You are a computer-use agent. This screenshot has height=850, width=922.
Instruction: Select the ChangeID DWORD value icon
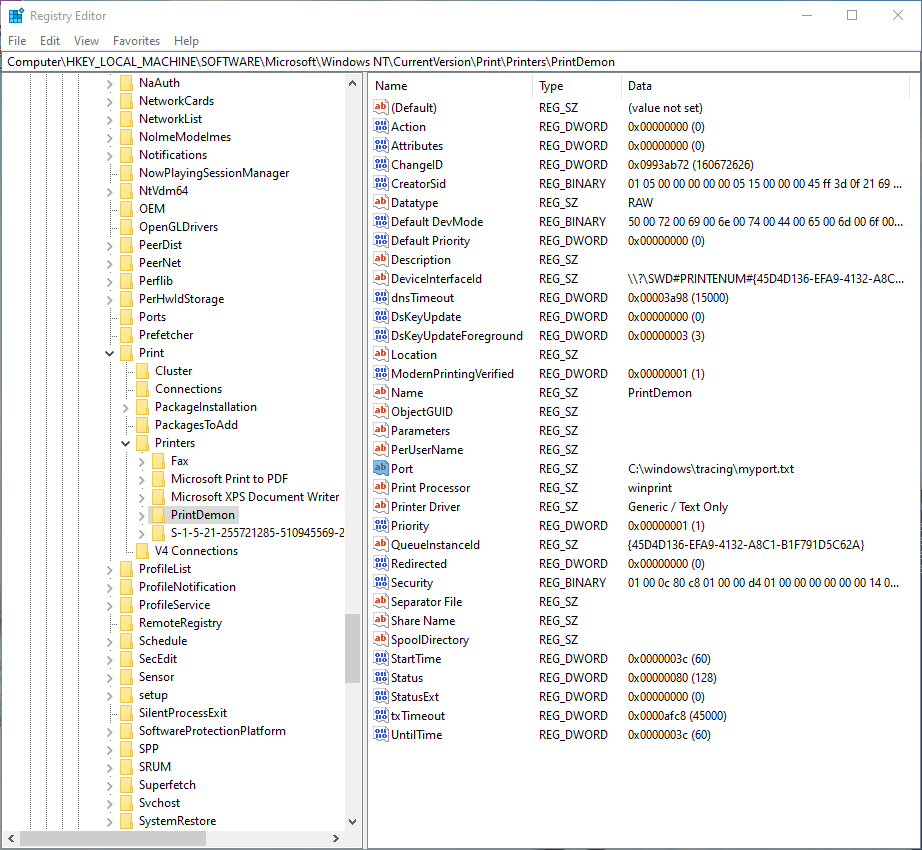click(380, 165)
